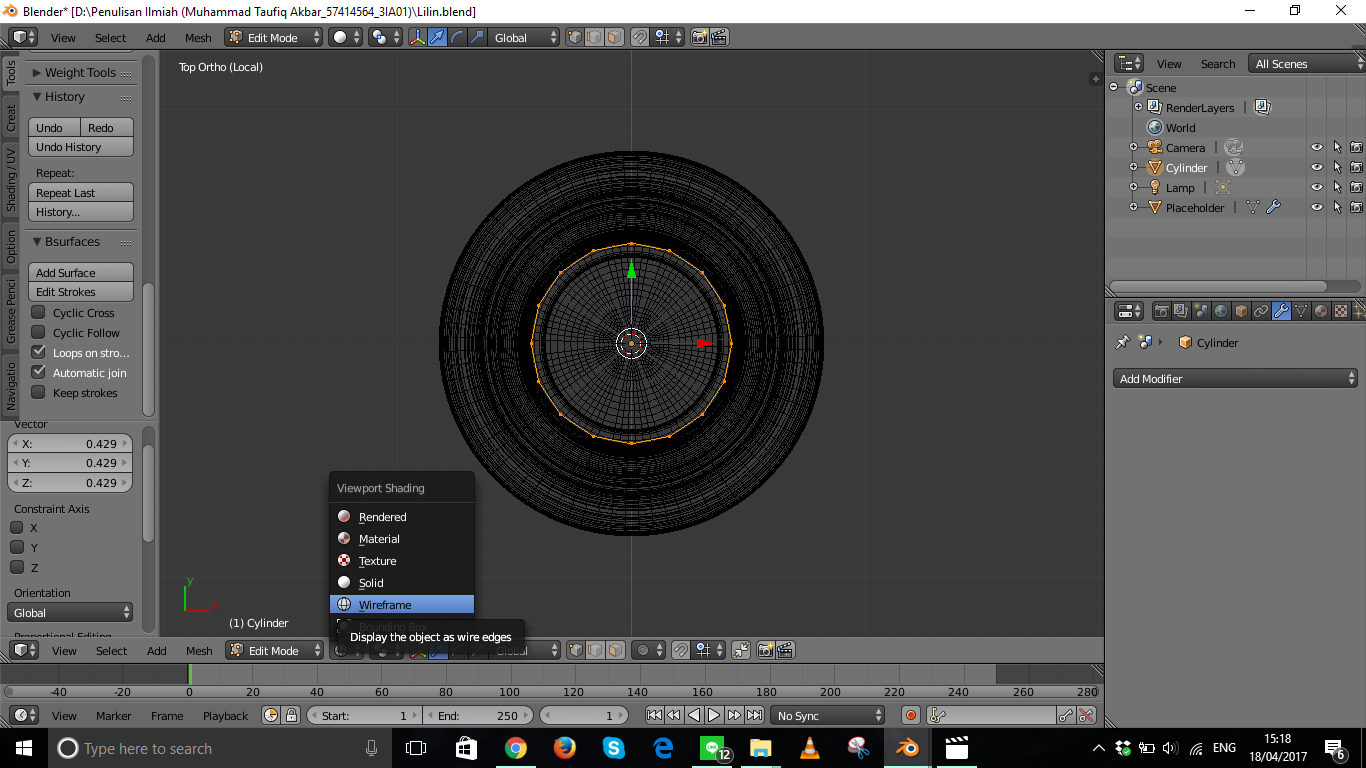This screenshot has height=768, width=1366.
Task: Switch to the Grease Pencil side tab
Action: pos(11,311)
